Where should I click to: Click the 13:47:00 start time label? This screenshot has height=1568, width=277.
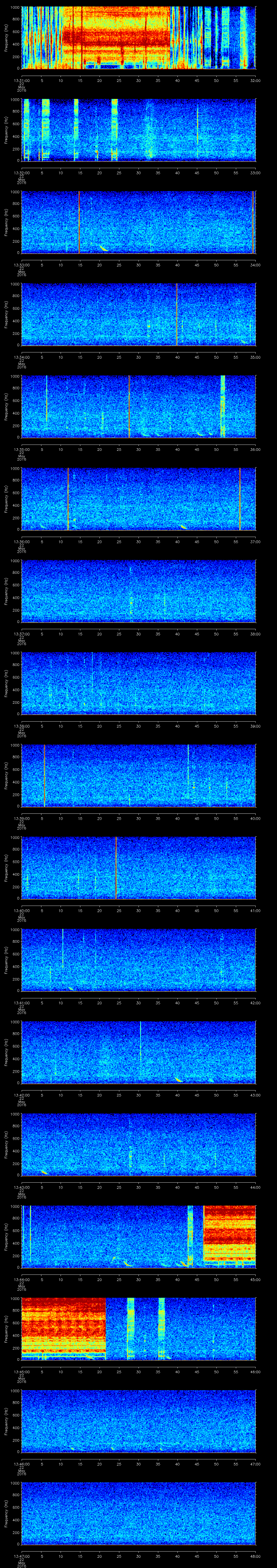click(21, 1556)
